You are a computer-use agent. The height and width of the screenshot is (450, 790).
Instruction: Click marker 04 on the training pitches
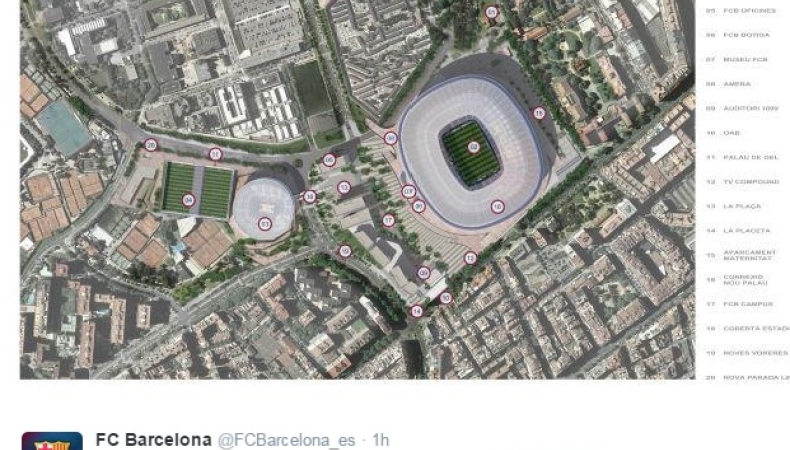click(x=188, y=200)
